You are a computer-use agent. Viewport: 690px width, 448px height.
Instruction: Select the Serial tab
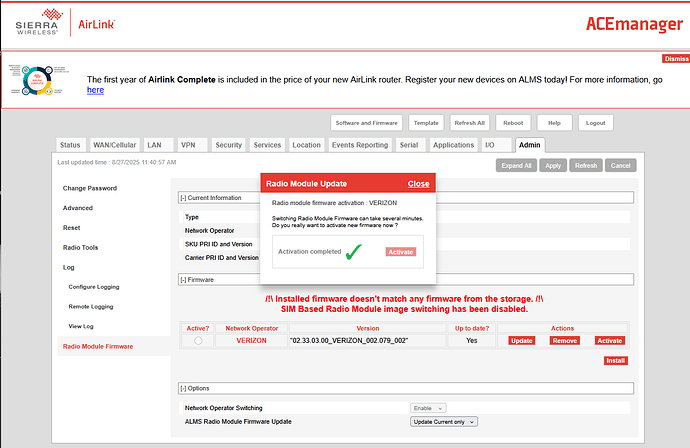coord(409,145)
